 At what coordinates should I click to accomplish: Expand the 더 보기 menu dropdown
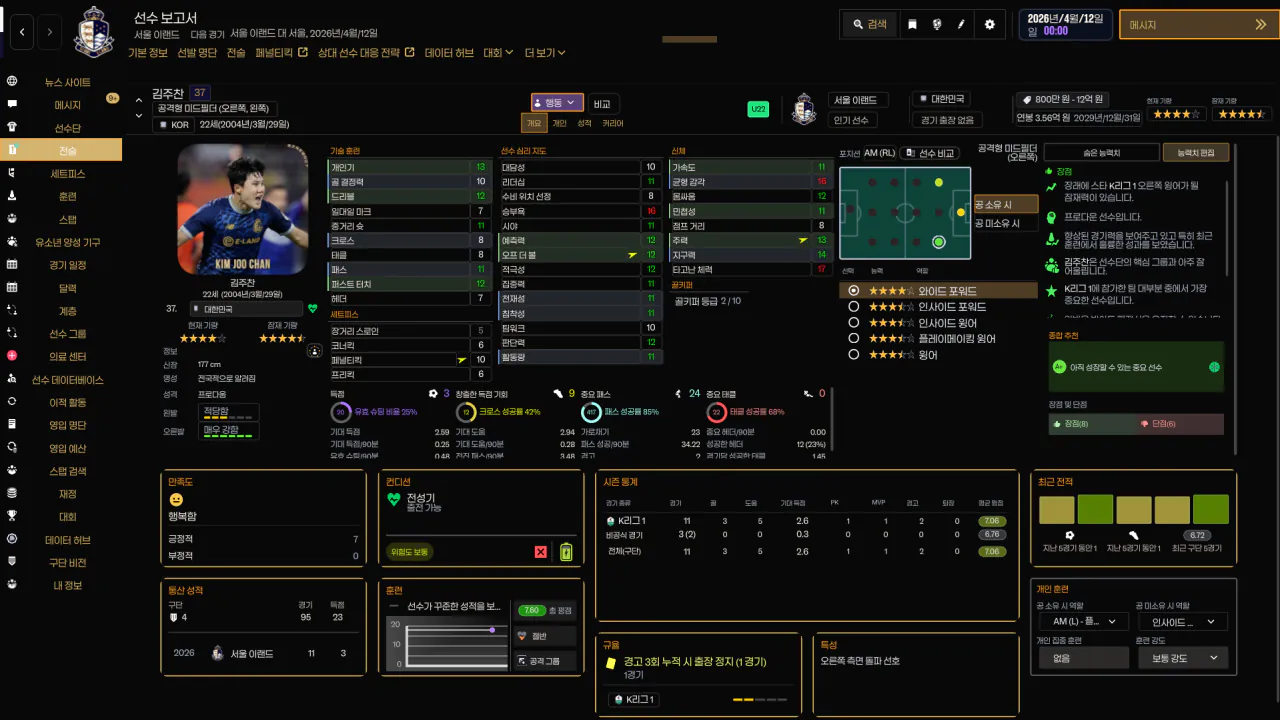pos(545,52)
